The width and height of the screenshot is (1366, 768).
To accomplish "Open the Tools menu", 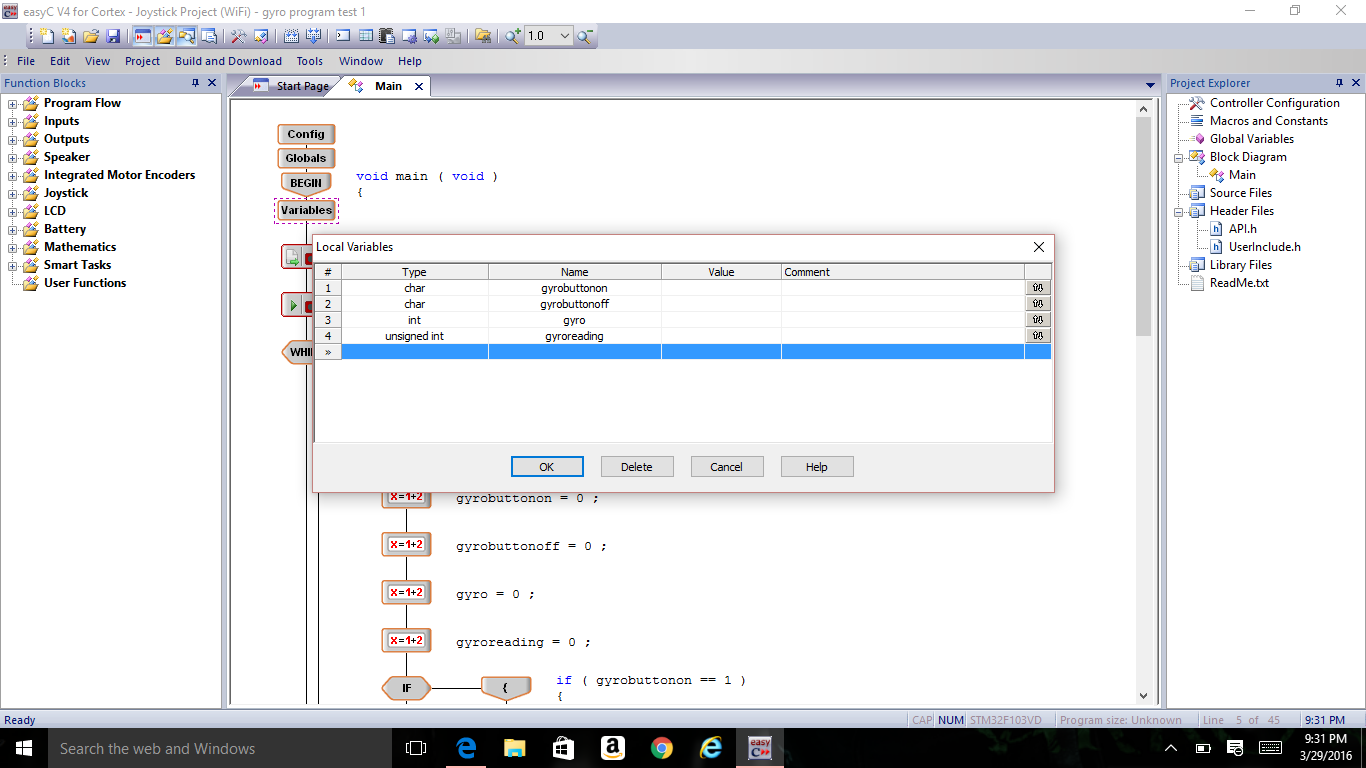I will pos(310,61).
